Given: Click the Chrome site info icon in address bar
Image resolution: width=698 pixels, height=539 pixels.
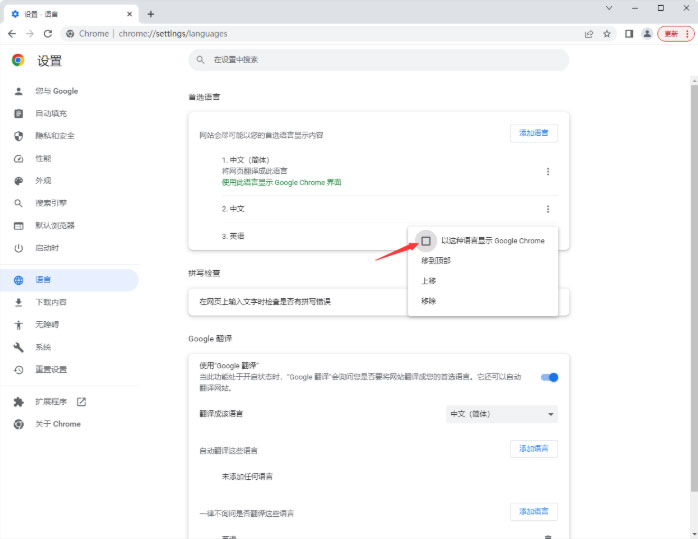Looking at the screenshot, I should pyautogui.click(x=70, y=34).
